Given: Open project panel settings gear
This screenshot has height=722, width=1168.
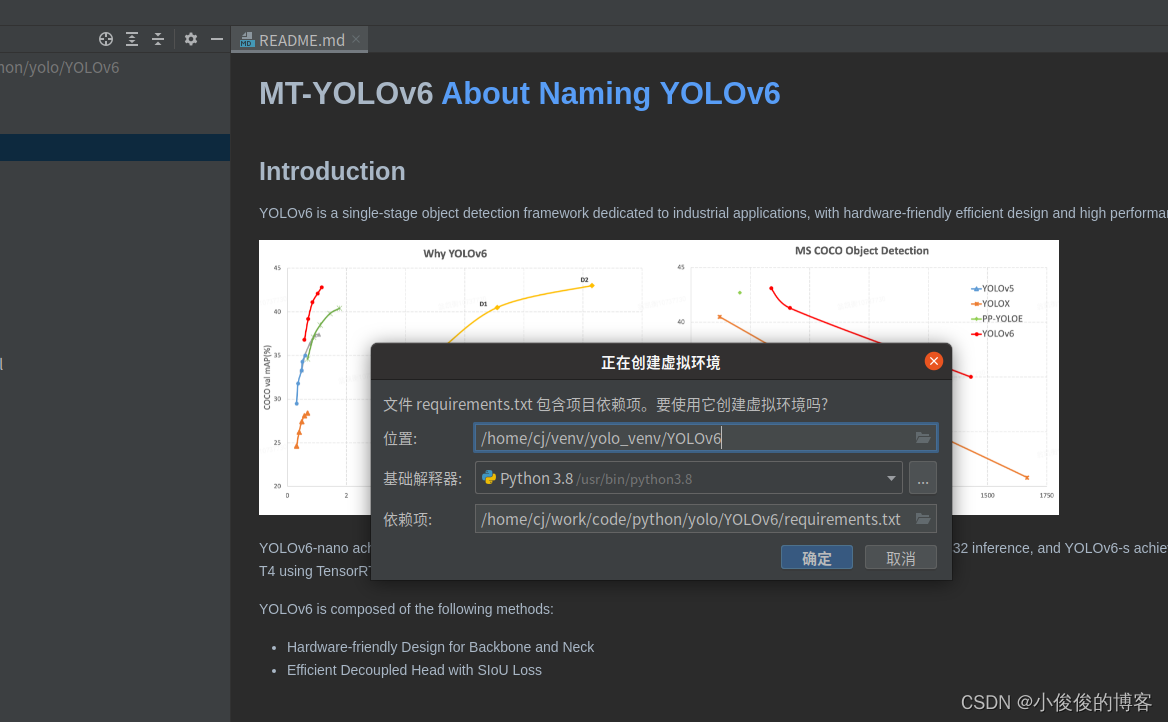Looking at the screenshot, I should point(191,39).
